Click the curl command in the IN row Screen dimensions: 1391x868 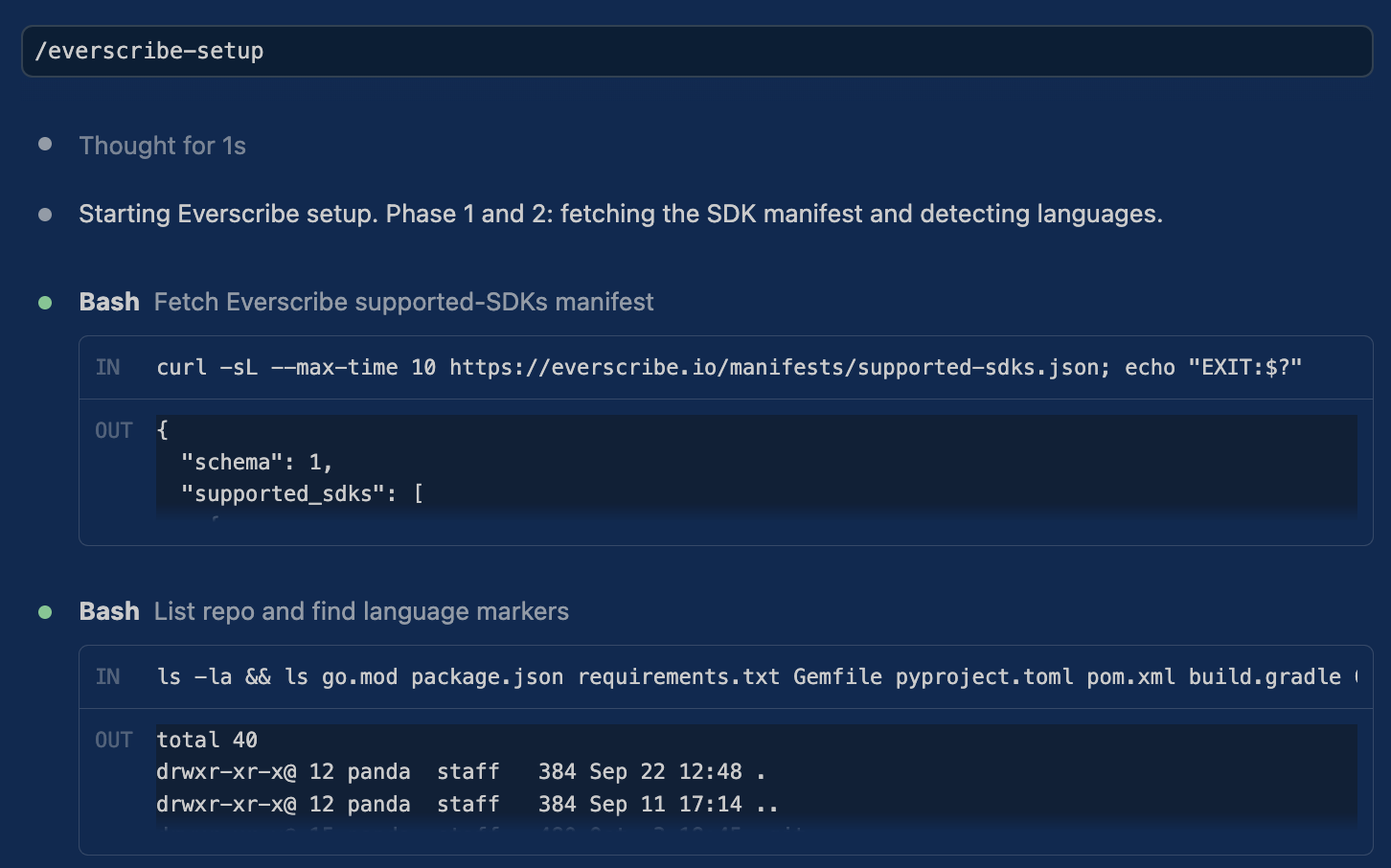729,368
